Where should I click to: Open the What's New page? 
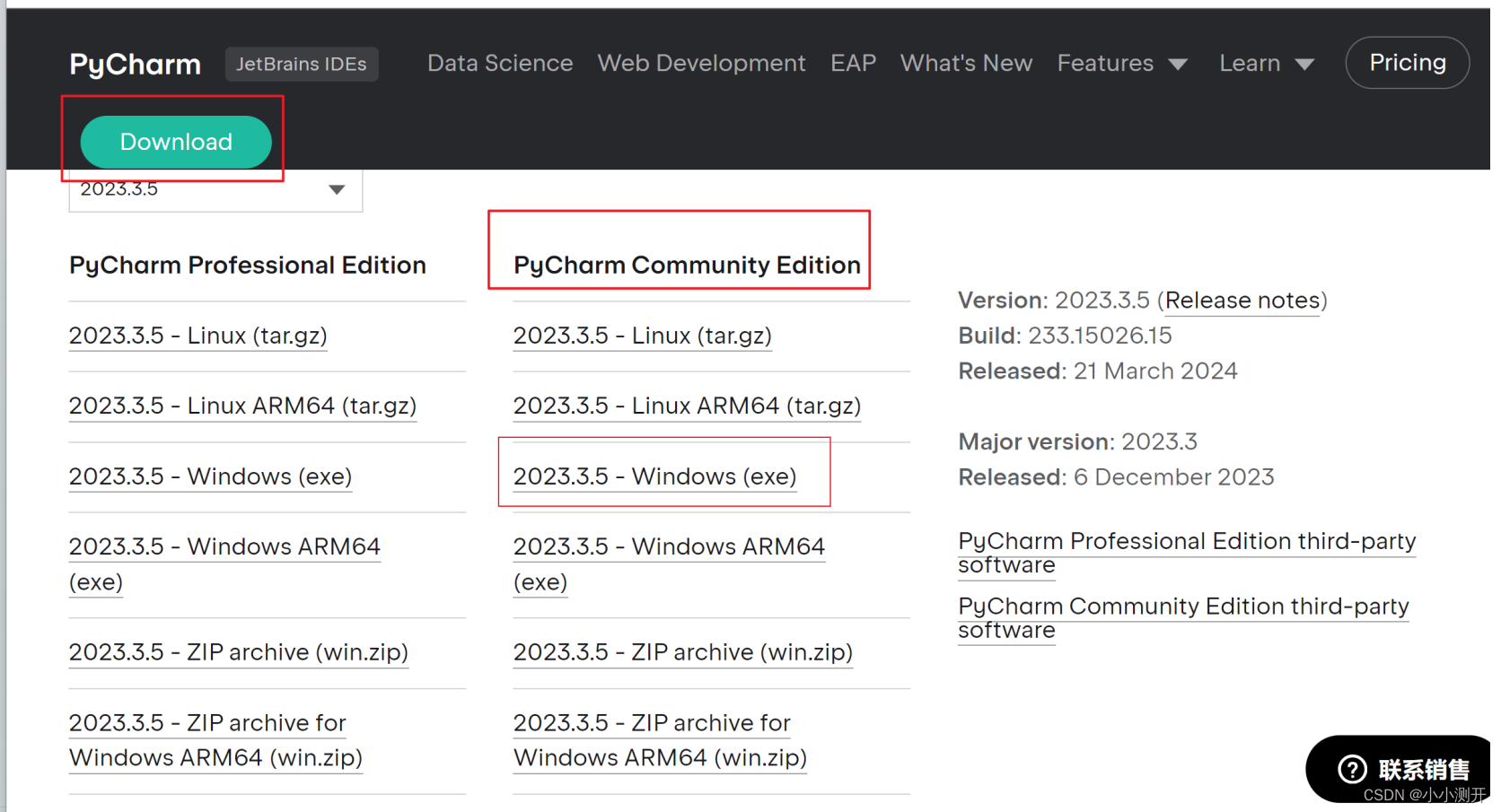[966, 63]
